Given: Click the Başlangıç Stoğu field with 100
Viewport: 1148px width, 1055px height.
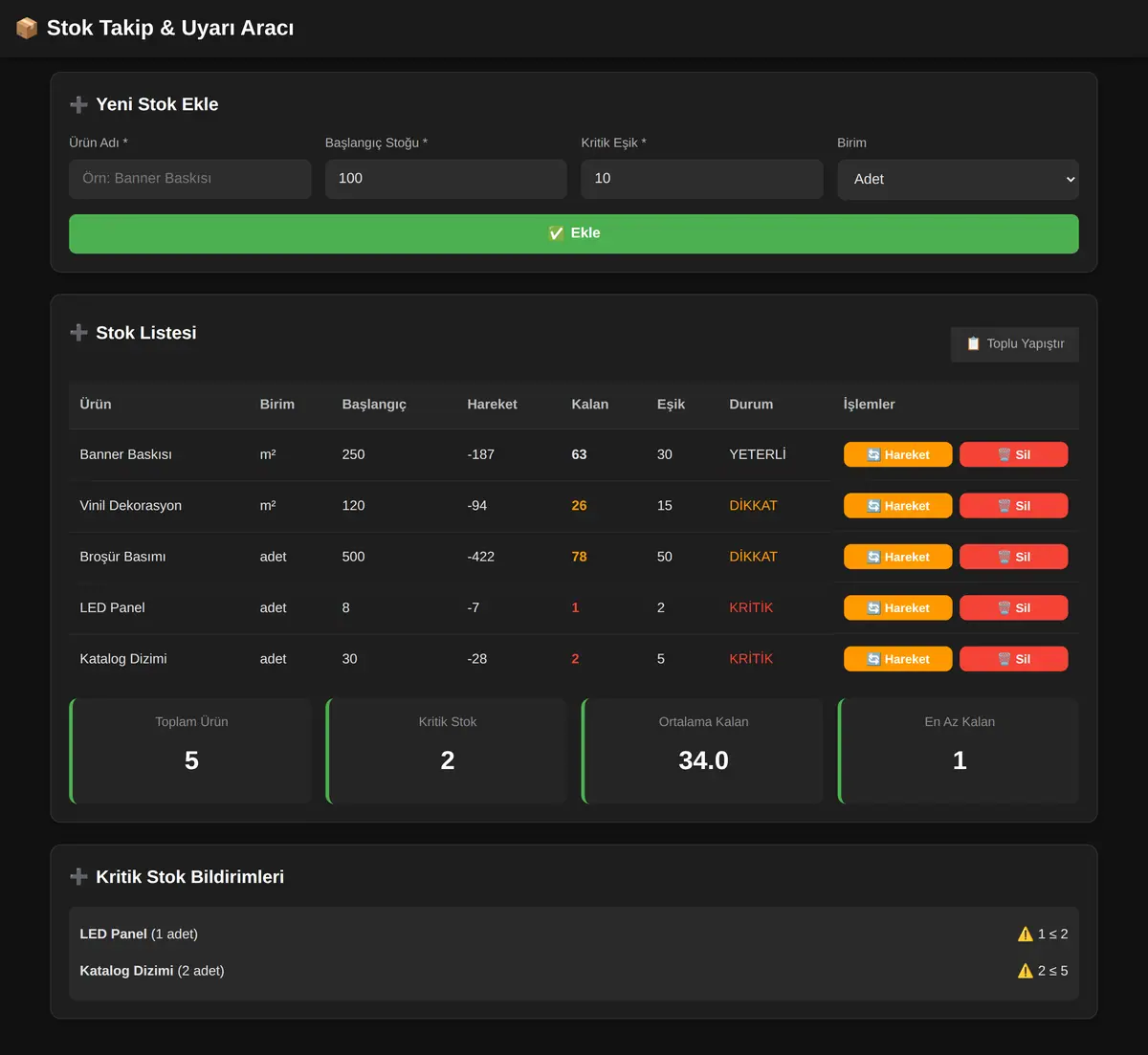Looking at the screenshot, I should point(446,179).
